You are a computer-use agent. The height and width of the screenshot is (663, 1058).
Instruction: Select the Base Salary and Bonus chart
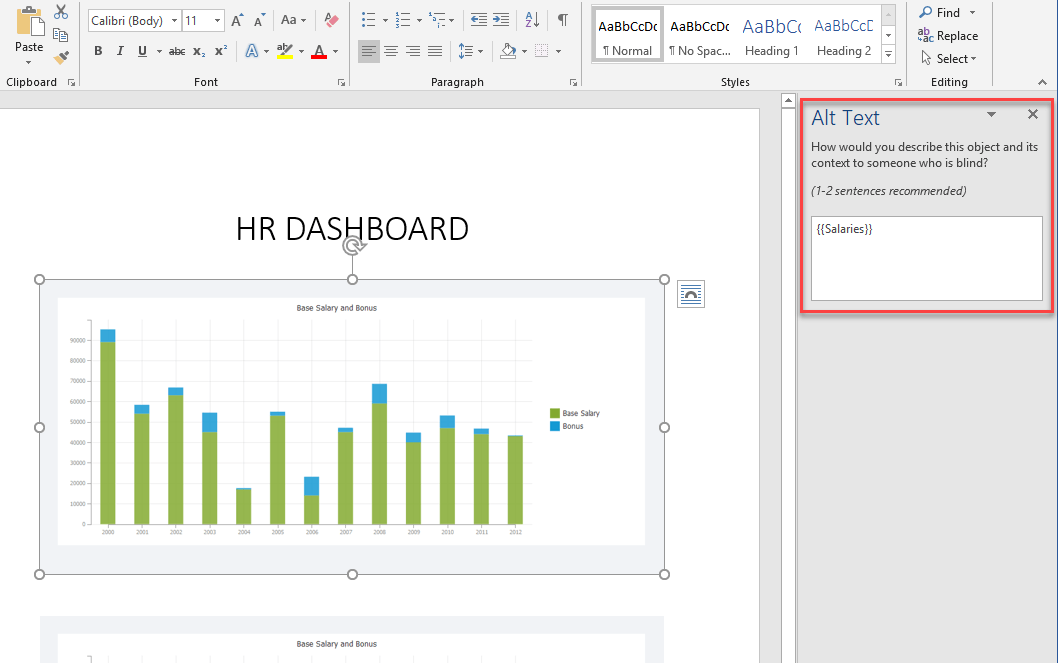(x=352, y=427)
